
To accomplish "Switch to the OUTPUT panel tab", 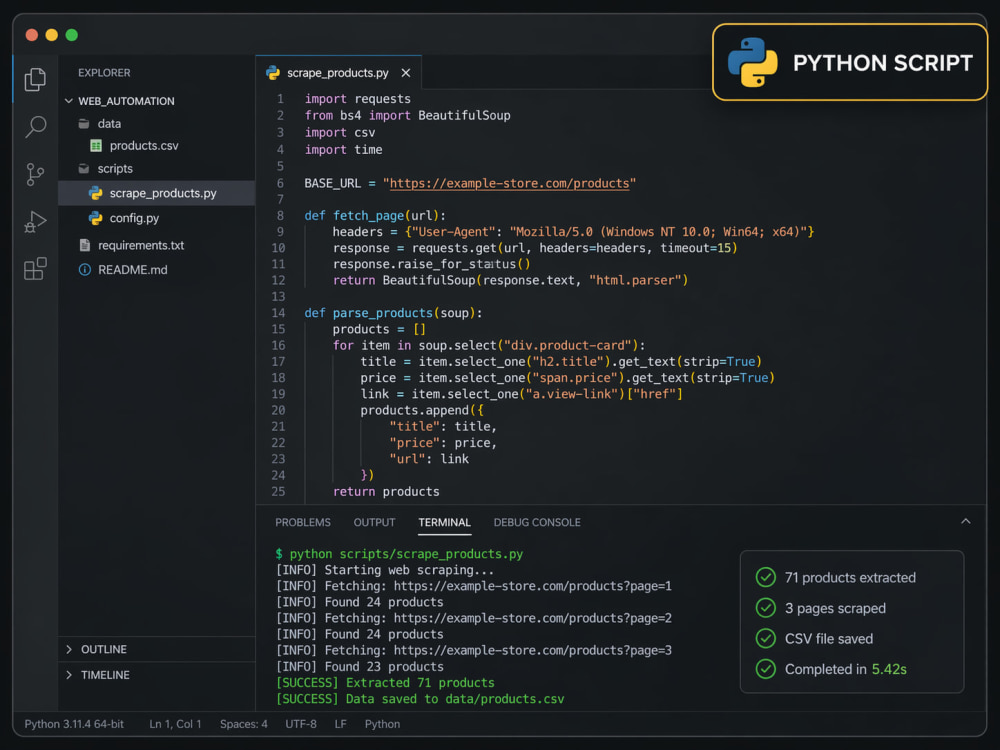I will point(374,522).
